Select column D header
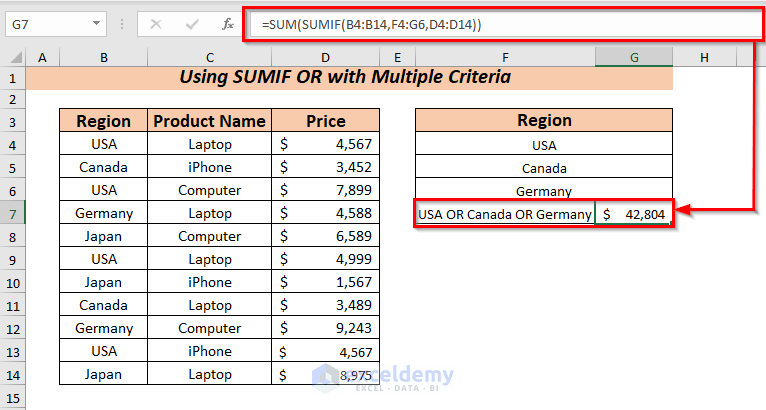The height and width of the screenshot is (410, 766). (x=326, y=58)
